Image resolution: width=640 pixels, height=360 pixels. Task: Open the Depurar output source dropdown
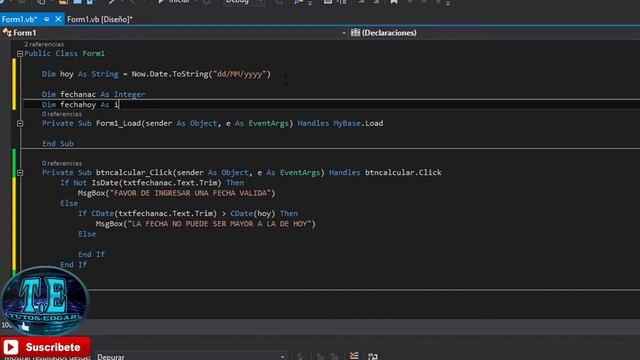pyautogui.click(x=191, y=356)
